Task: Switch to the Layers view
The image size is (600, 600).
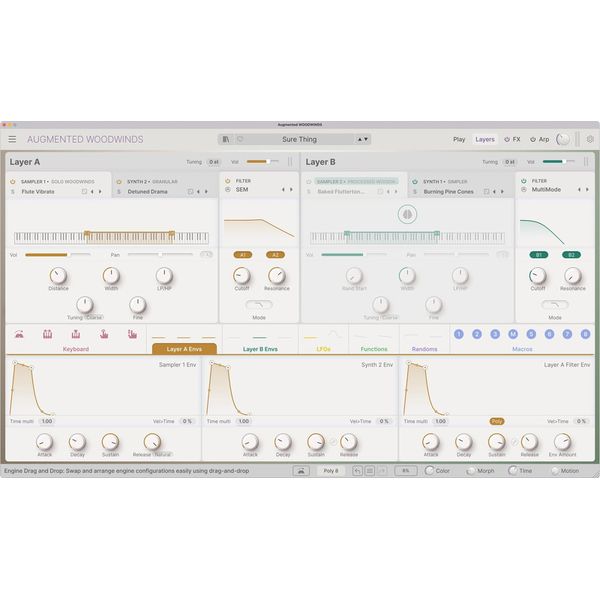Action: 485,139
